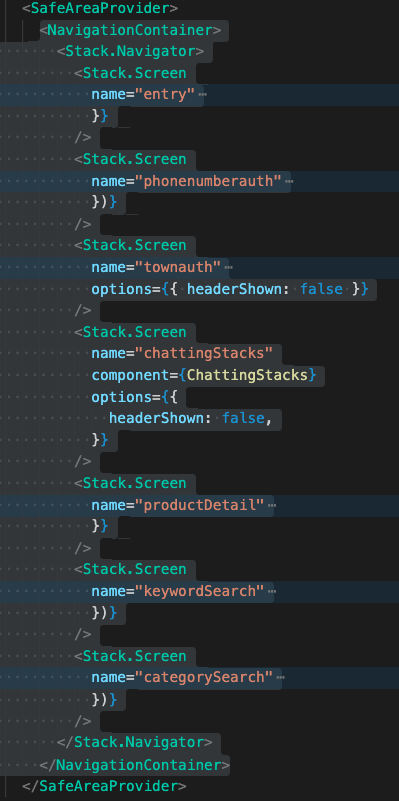399x801 pixels.
Task: Unfold the ellipsis after name="keywordSearch"
Action: [x=271, y=592]
